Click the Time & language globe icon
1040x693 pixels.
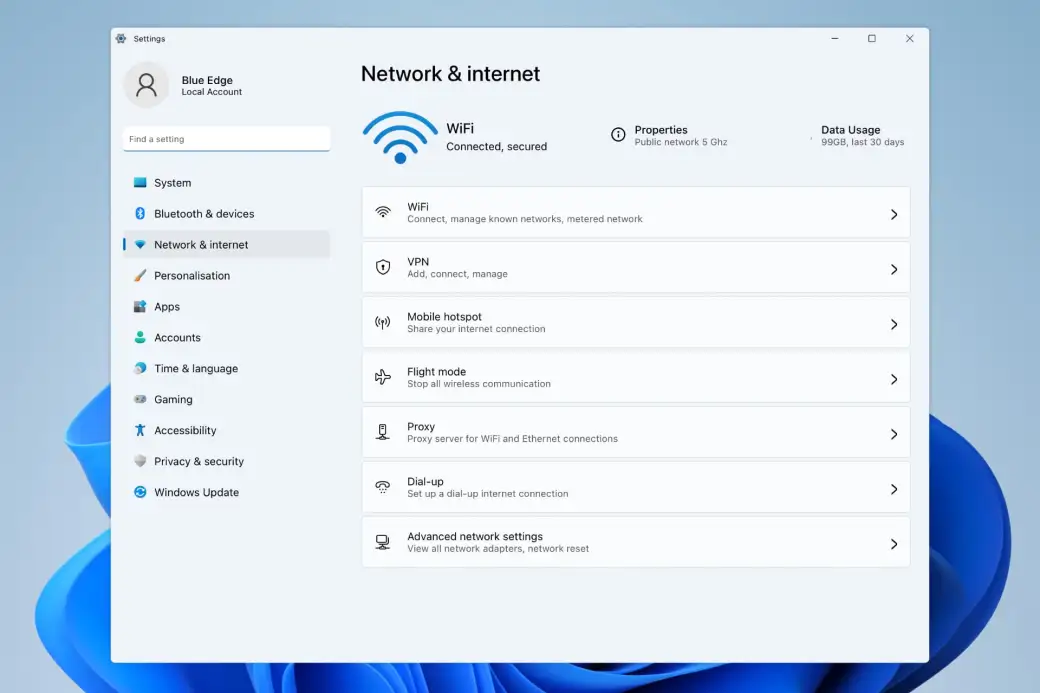click(140, 368)
